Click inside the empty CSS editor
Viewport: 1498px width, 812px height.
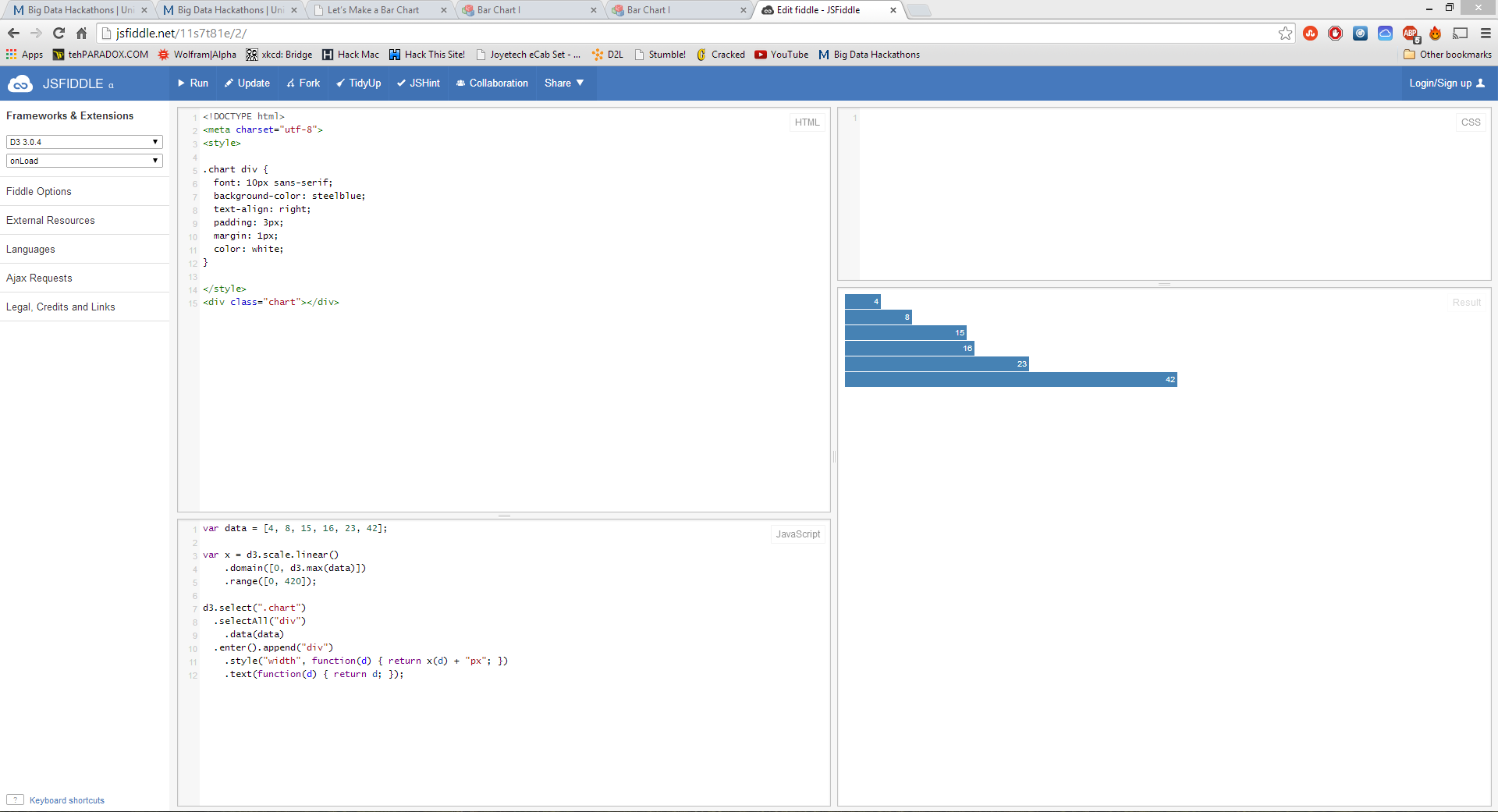(1163, 195)
